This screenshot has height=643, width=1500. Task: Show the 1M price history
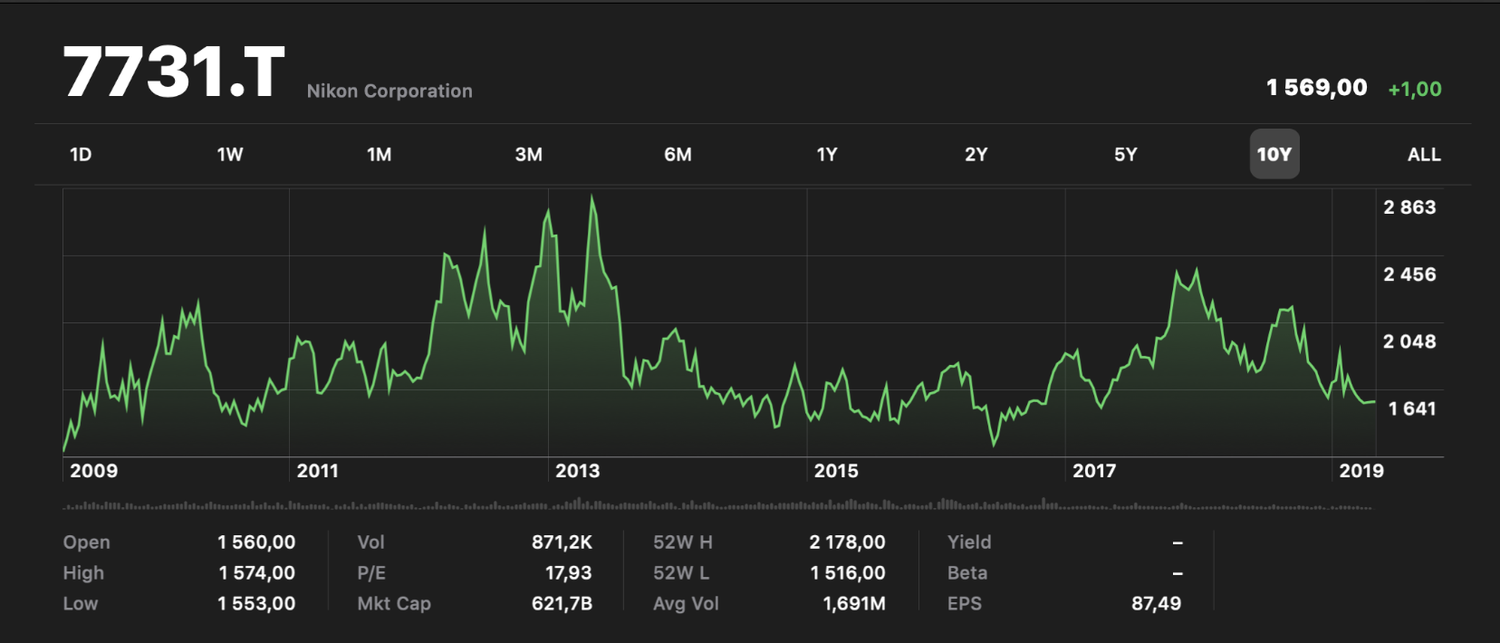click(379, 155)
